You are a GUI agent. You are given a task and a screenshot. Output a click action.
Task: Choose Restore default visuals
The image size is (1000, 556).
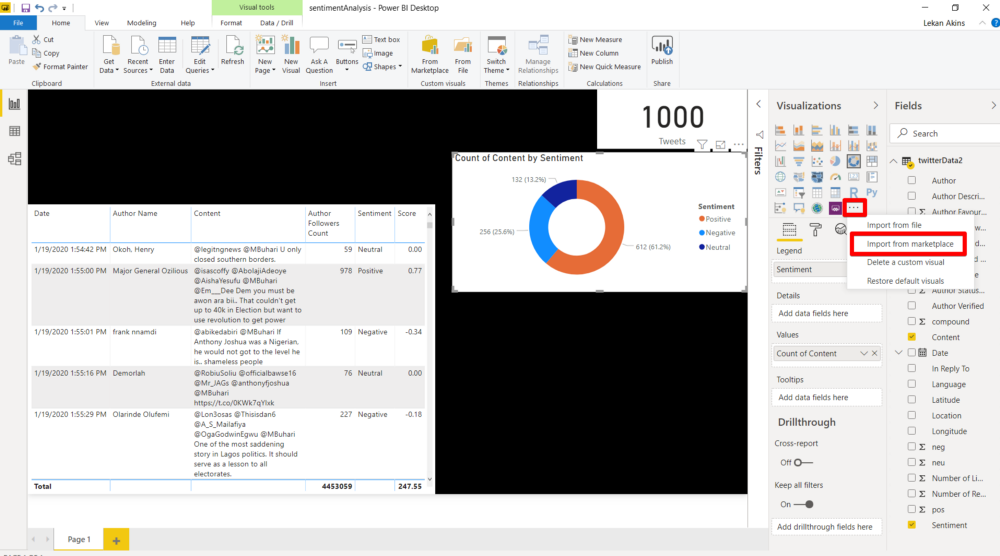[x=905, y=281]
